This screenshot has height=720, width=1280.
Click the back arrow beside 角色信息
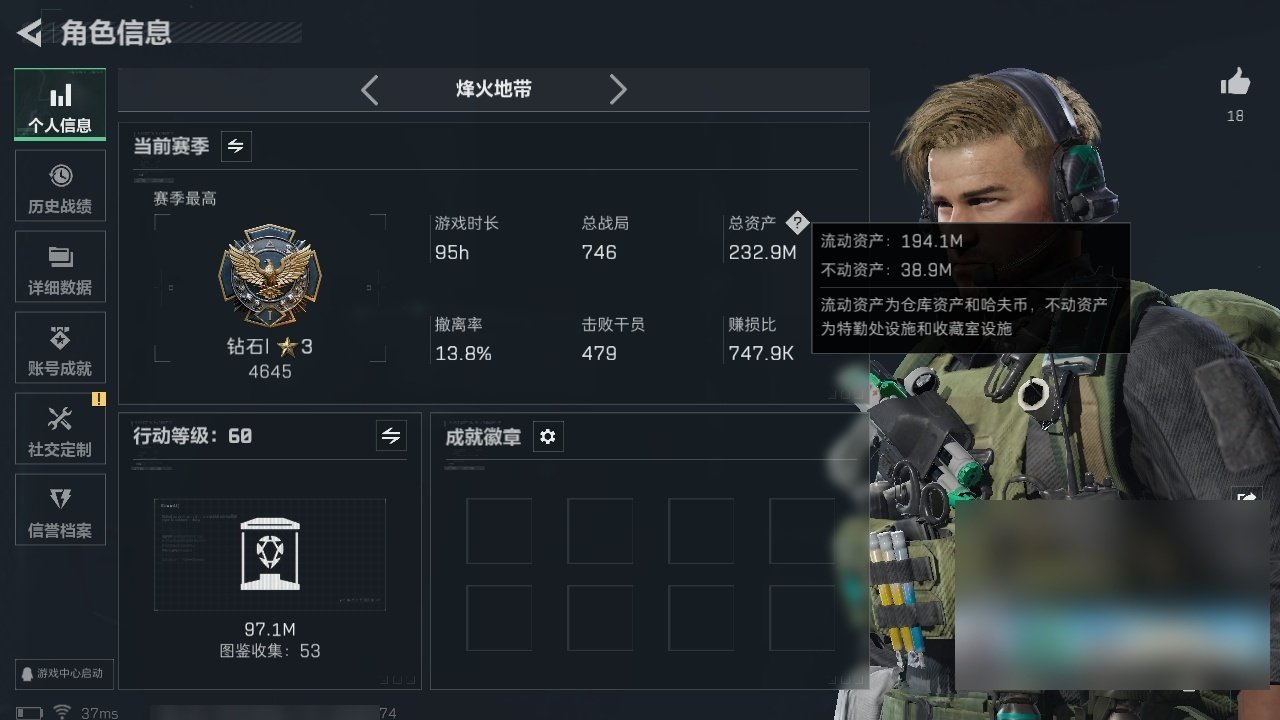point(30,33)
